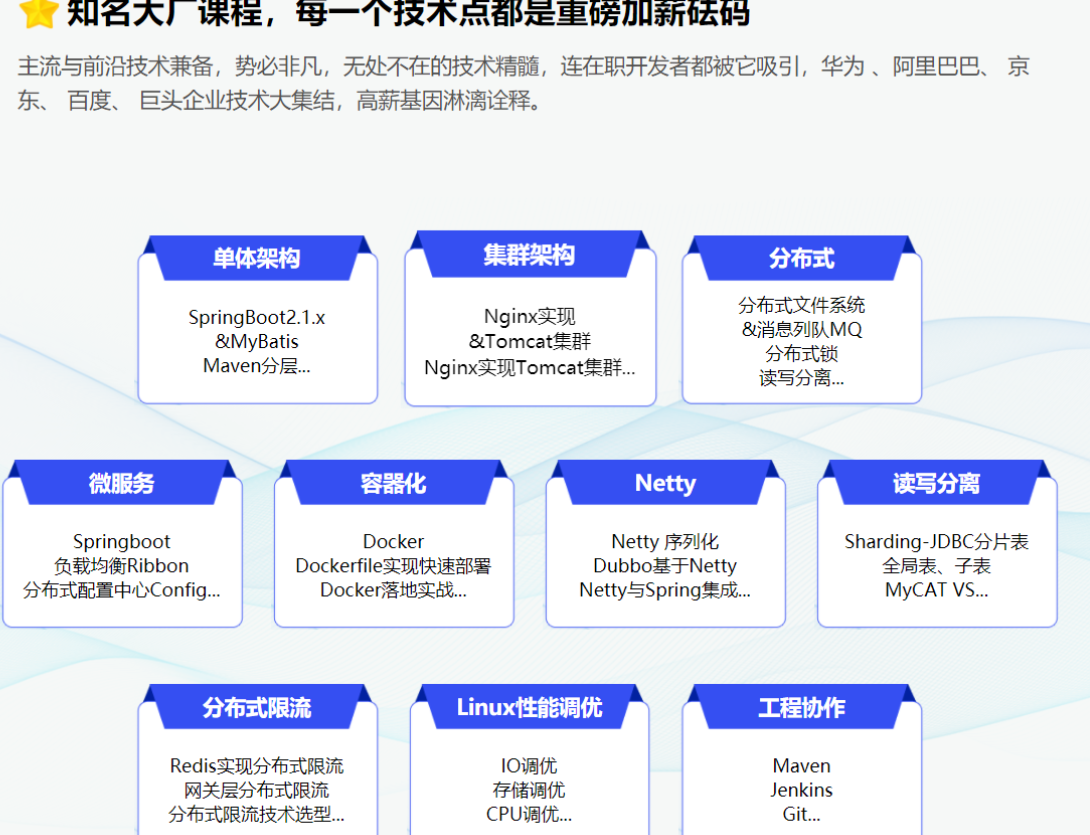Open the 微服务 course card header

[x=122, y=483]
